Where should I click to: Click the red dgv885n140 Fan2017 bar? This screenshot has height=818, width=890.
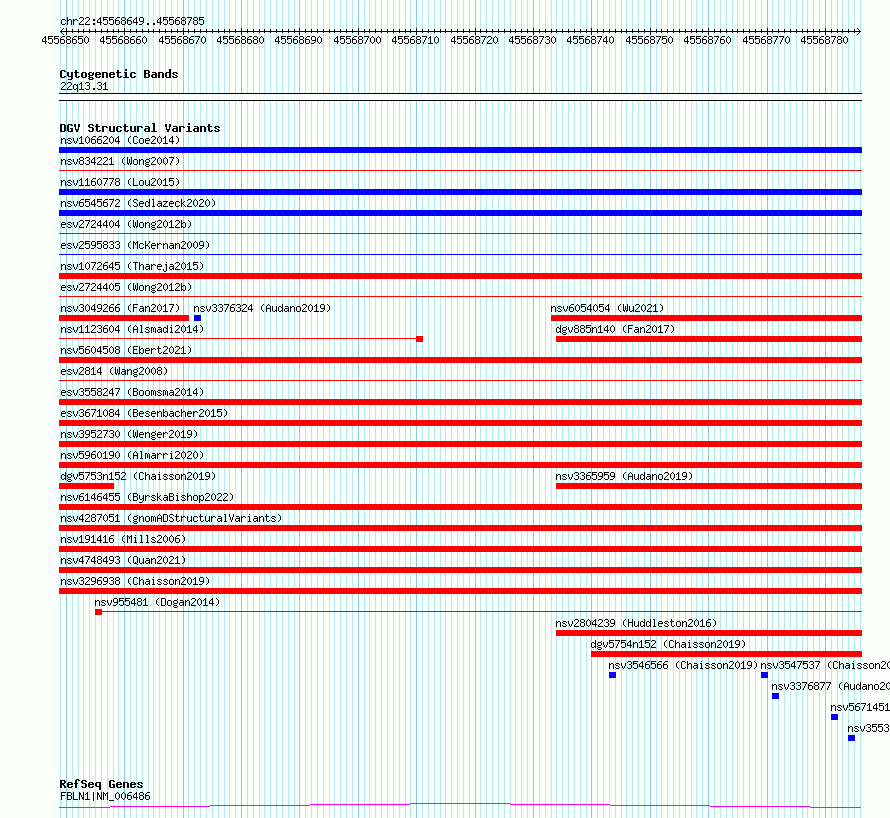(x=709, y=339)
